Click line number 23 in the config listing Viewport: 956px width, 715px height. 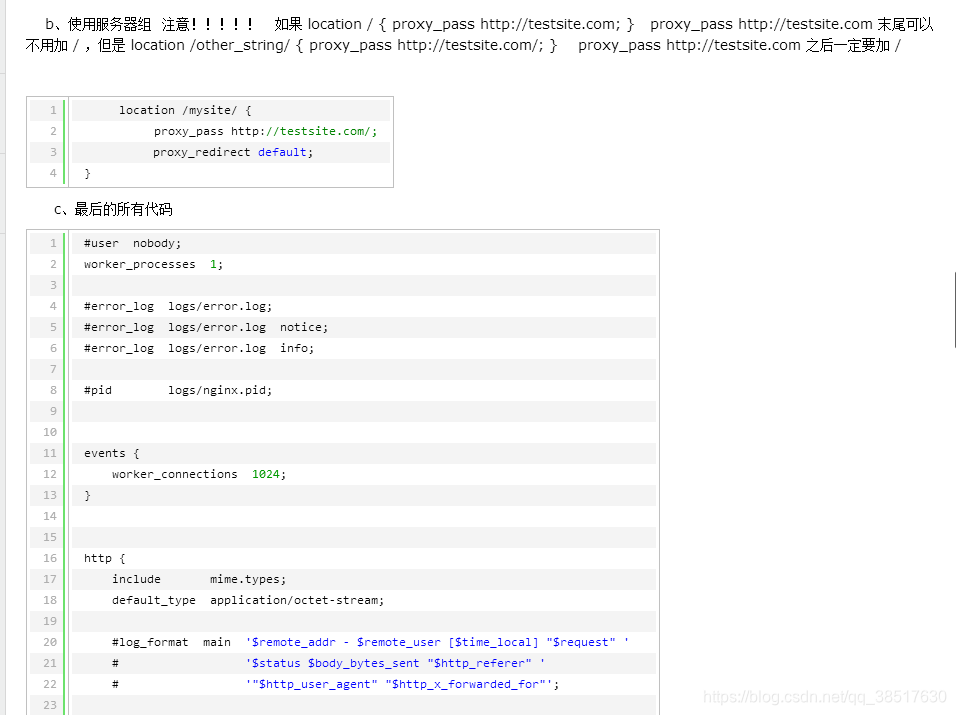(x=49, y=704)
